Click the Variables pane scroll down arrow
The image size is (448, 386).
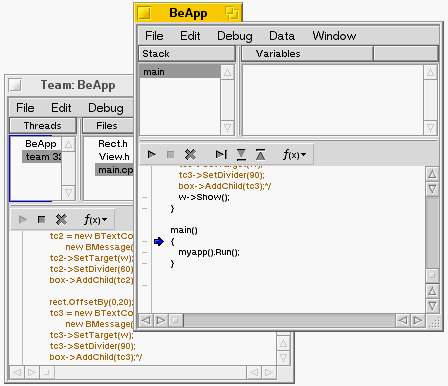[x=430, y=128]
